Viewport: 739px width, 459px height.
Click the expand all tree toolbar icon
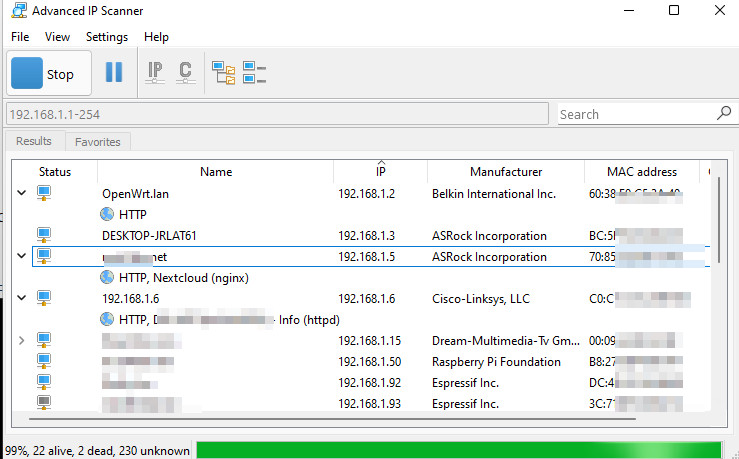tap(223, 73)
